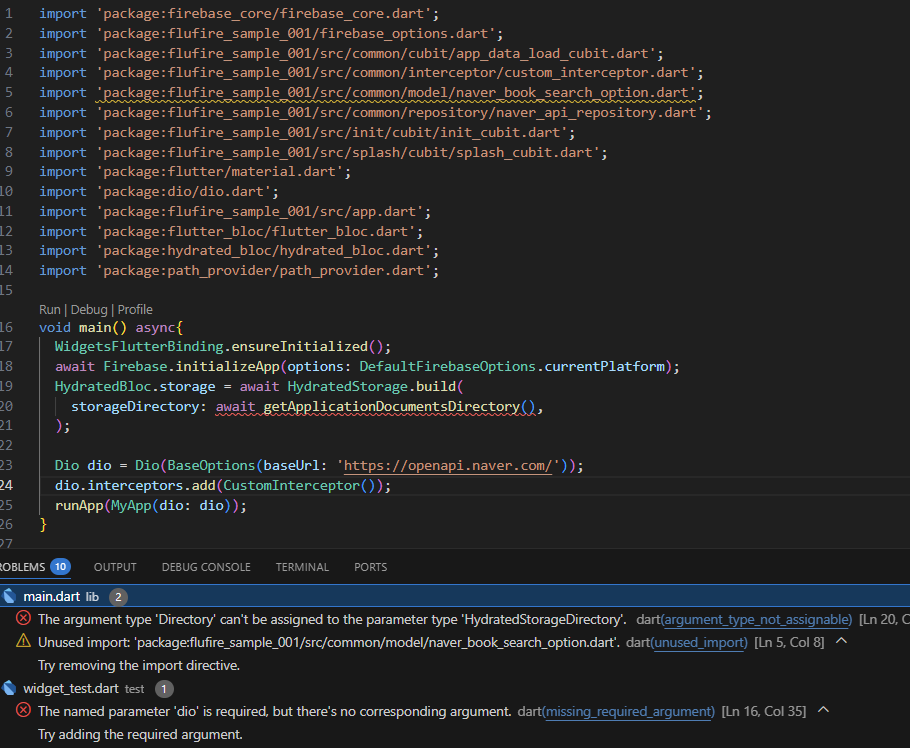Open the PORTS tab

click(x=370, y=567)
